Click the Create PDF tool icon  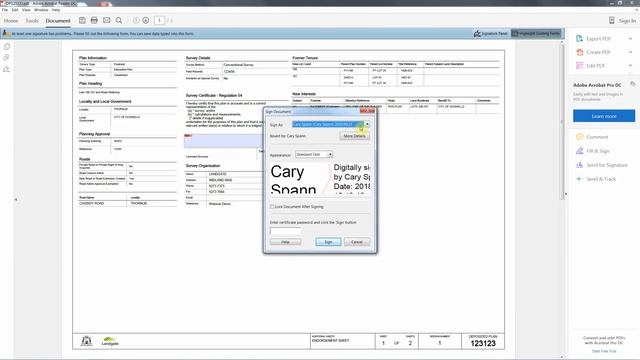point(580,52)
